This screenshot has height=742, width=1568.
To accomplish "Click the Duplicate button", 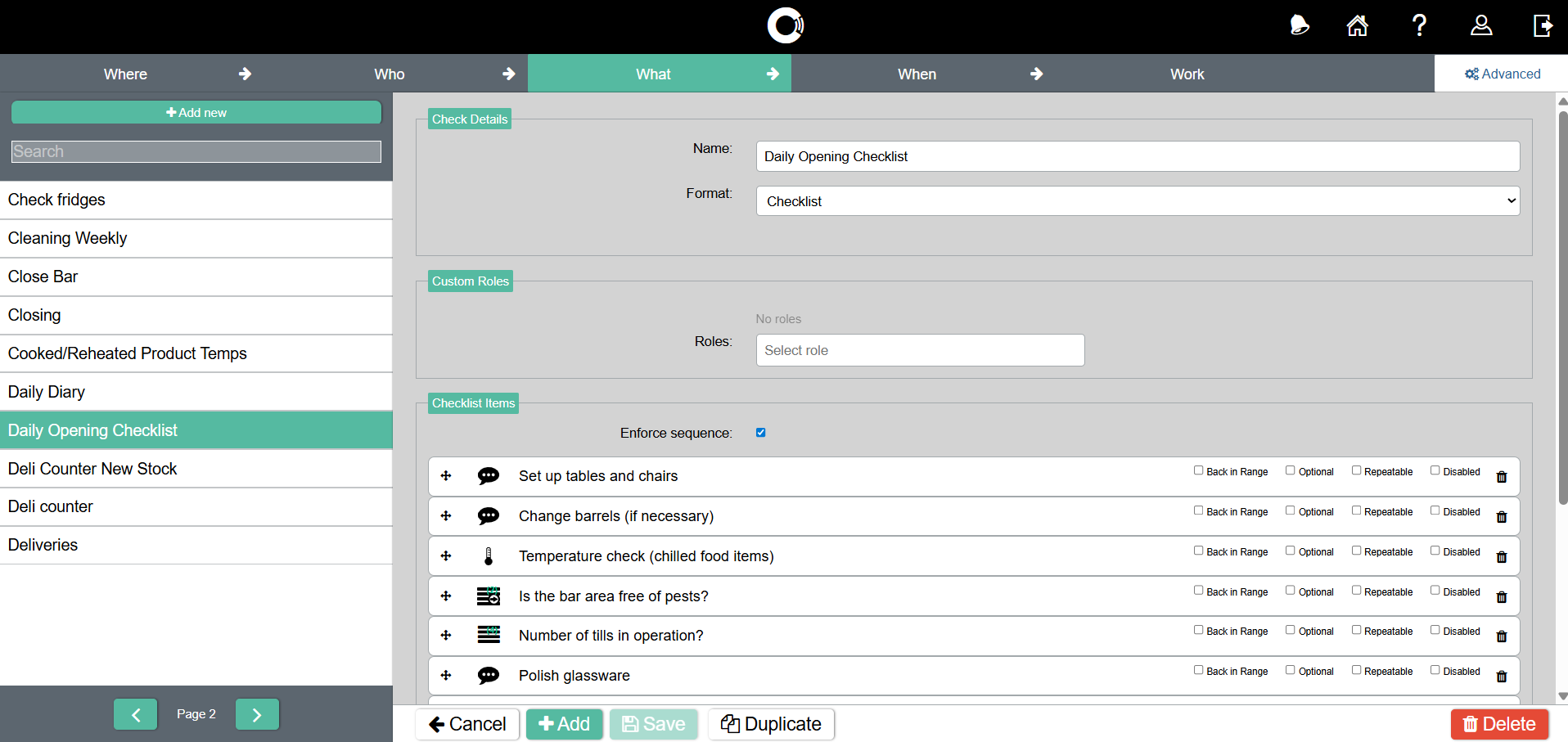I will 771,724.
